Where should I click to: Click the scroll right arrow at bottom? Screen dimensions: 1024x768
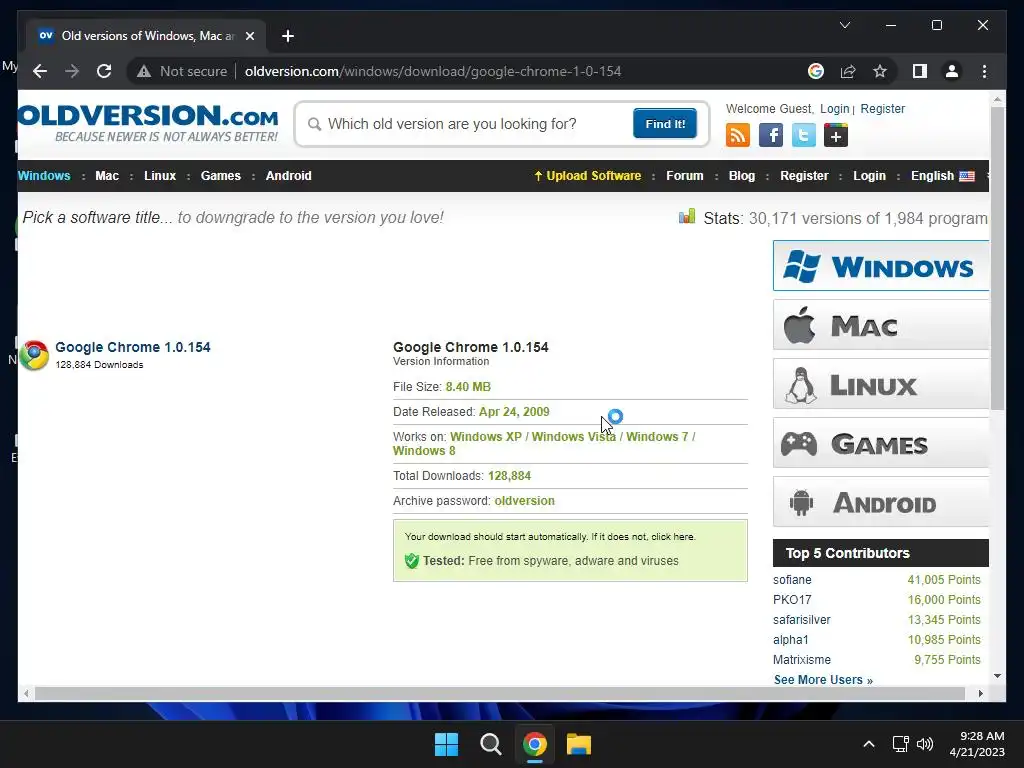(980, 694)
